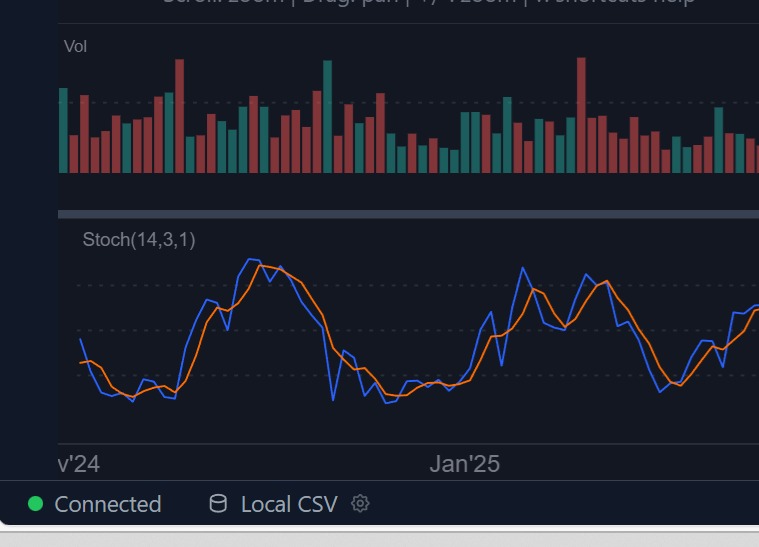Grab the pane divider above Stoch panel
Screen dimensions: 759x547
408,214
